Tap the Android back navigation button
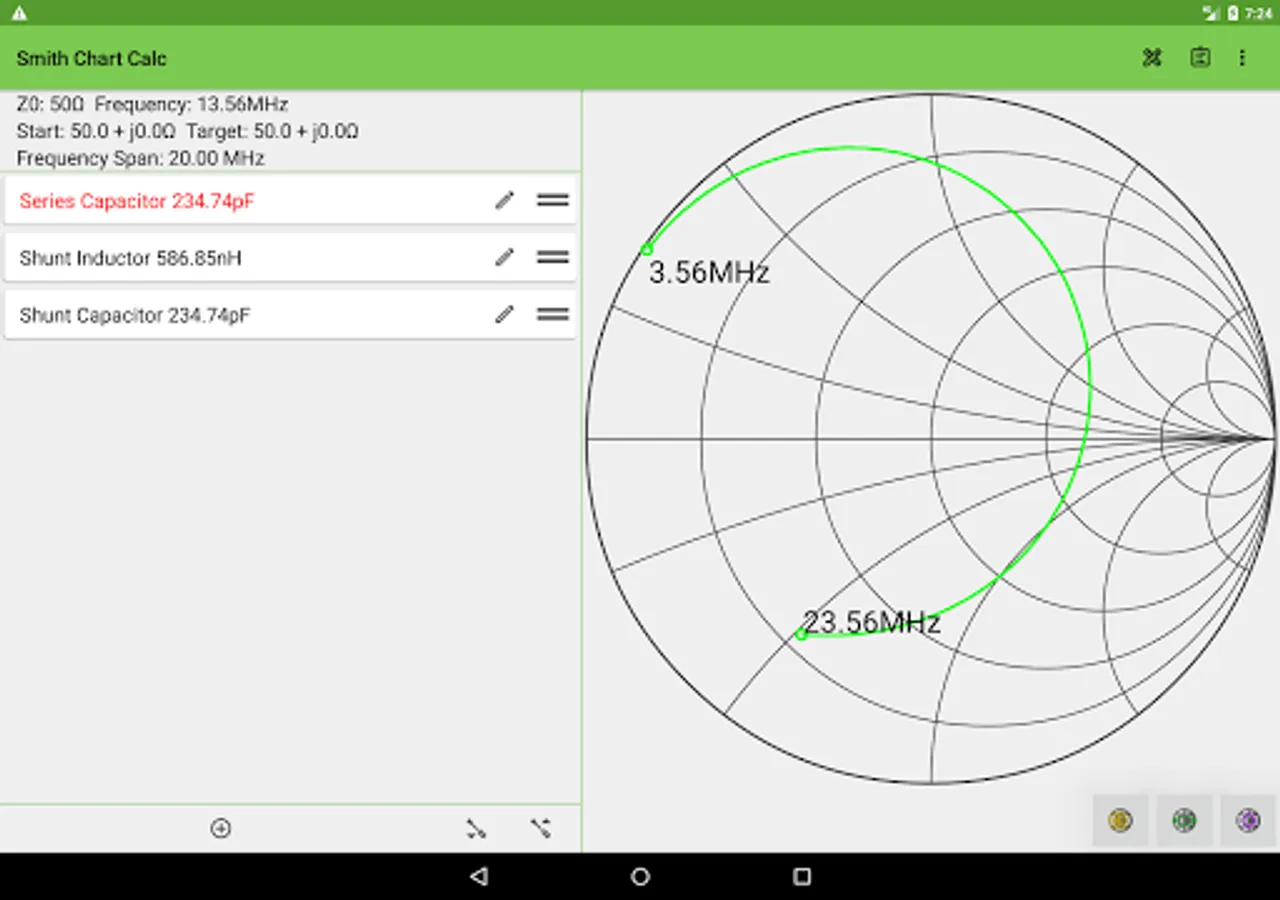The image size is (1280, 900). coord(479,877)
